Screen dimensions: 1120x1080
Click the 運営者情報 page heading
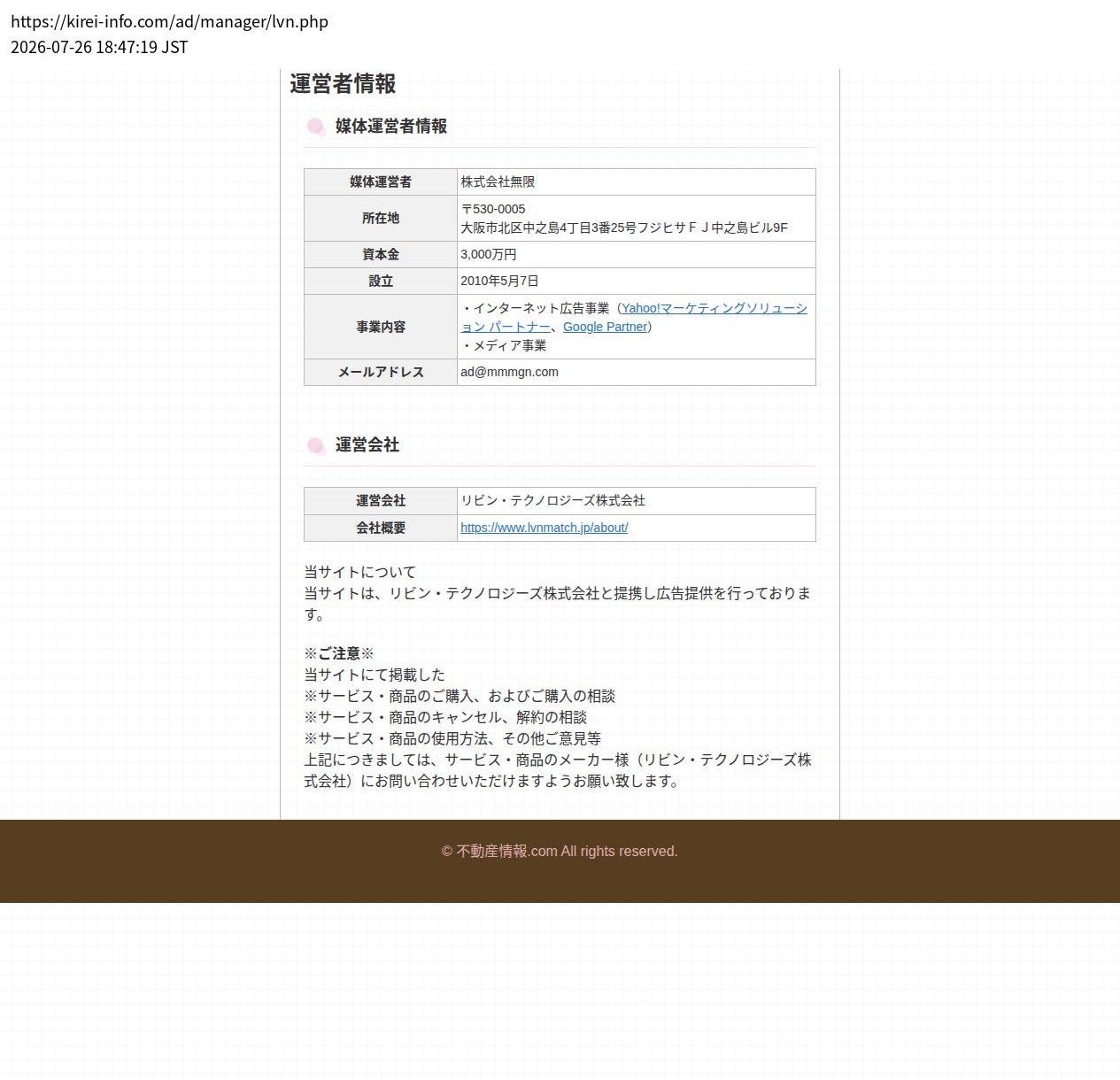point(343,83)
